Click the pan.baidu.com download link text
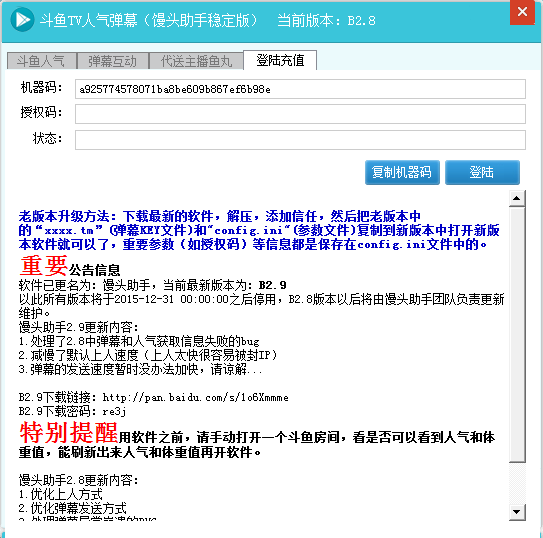 [196, 397]
